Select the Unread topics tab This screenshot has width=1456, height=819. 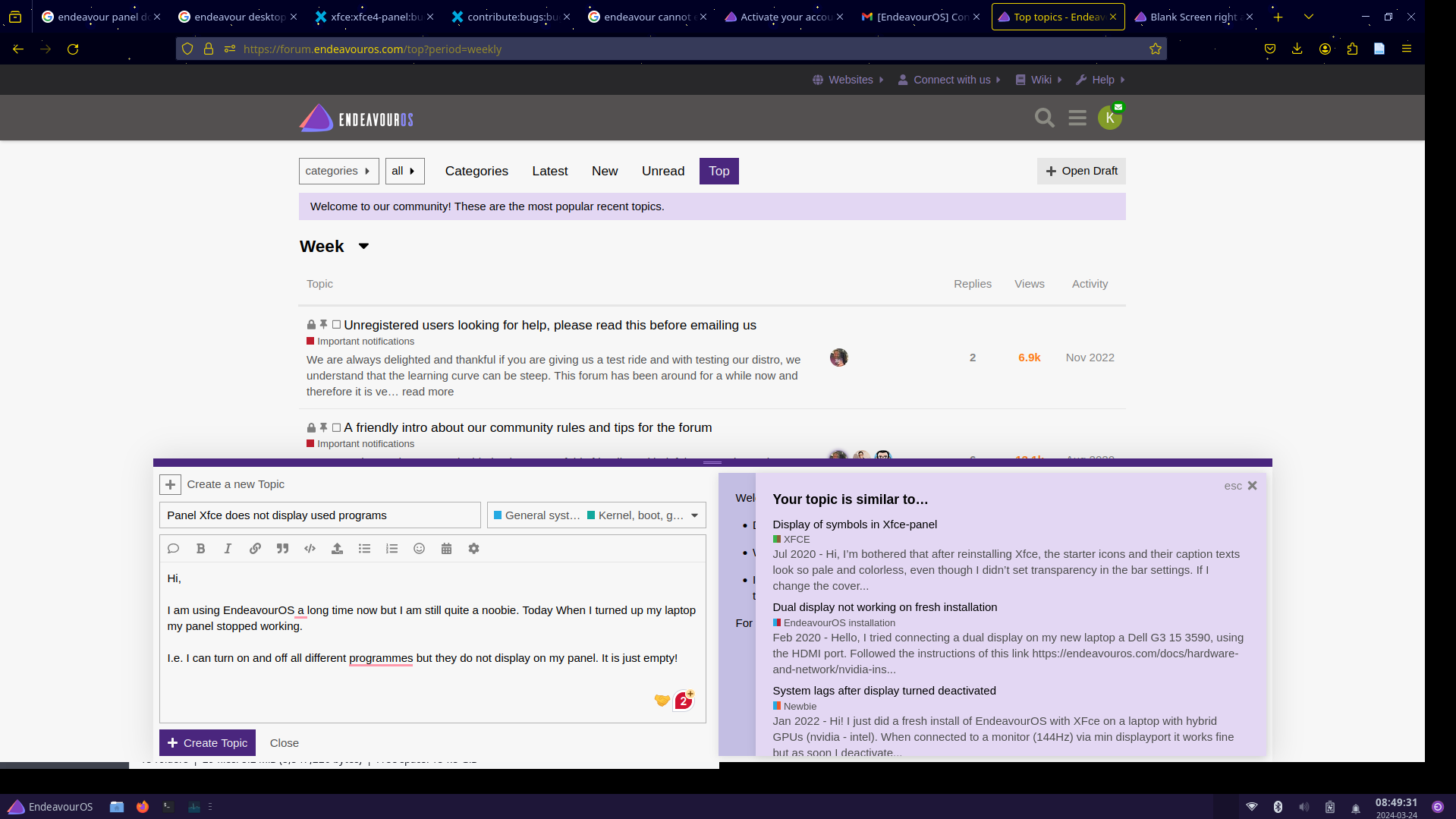[x=662, y=171]
